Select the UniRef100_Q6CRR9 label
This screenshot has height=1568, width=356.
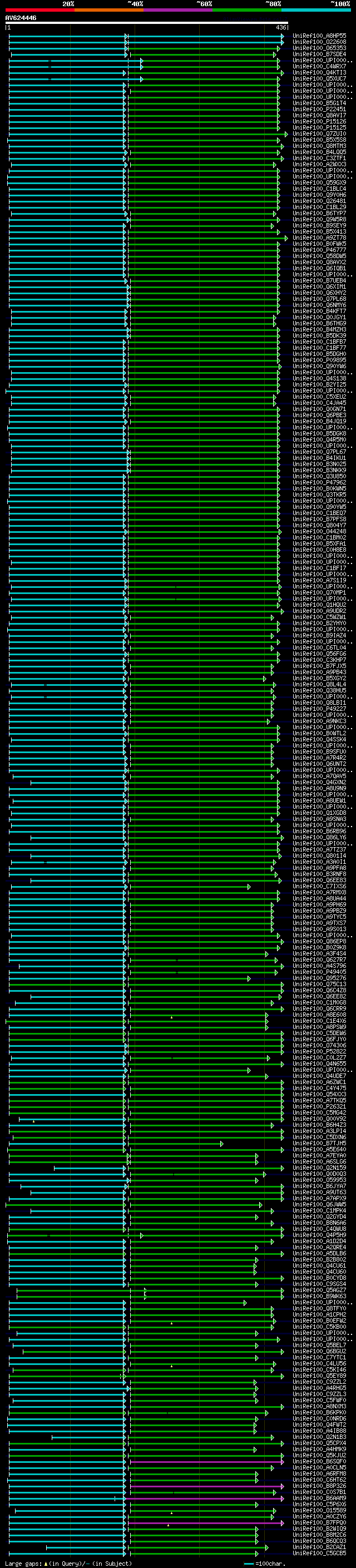pyautogui.click(x=319, y=1008)
